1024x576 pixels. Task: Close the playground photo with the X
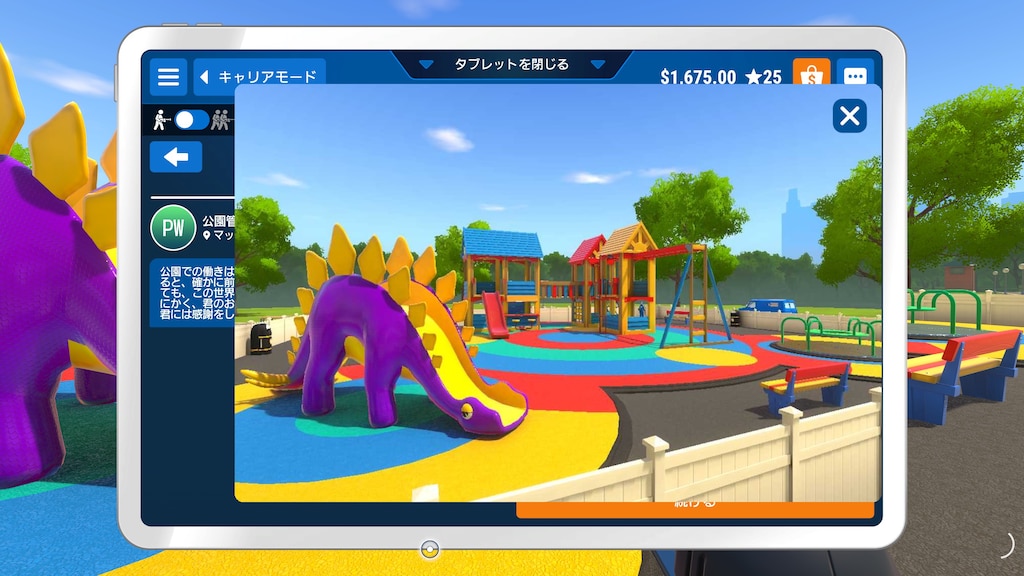tap(849, 116)
